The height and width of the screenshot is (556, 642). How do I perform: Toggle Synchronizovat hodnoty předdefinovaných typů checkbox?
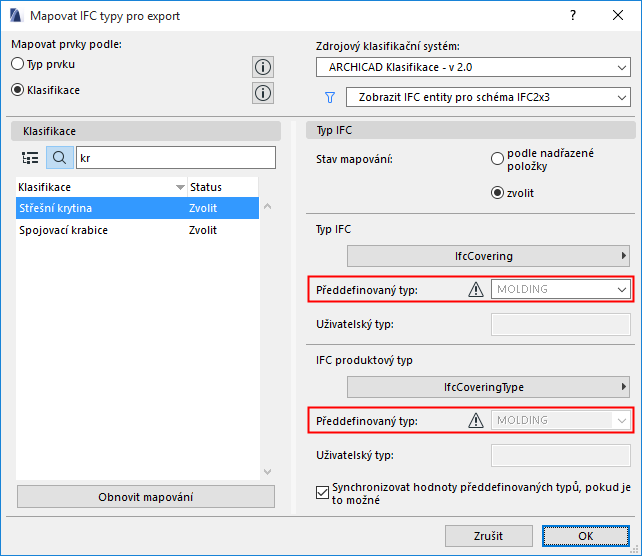point(322,491)
